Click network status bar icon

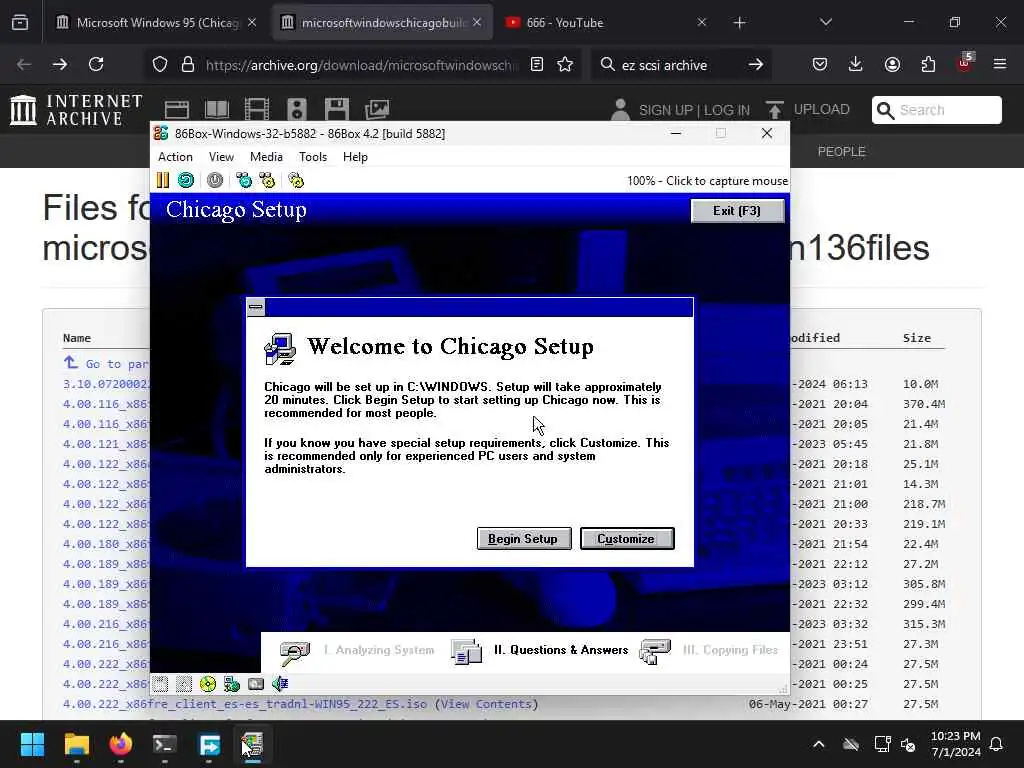[x=232, y=684]
